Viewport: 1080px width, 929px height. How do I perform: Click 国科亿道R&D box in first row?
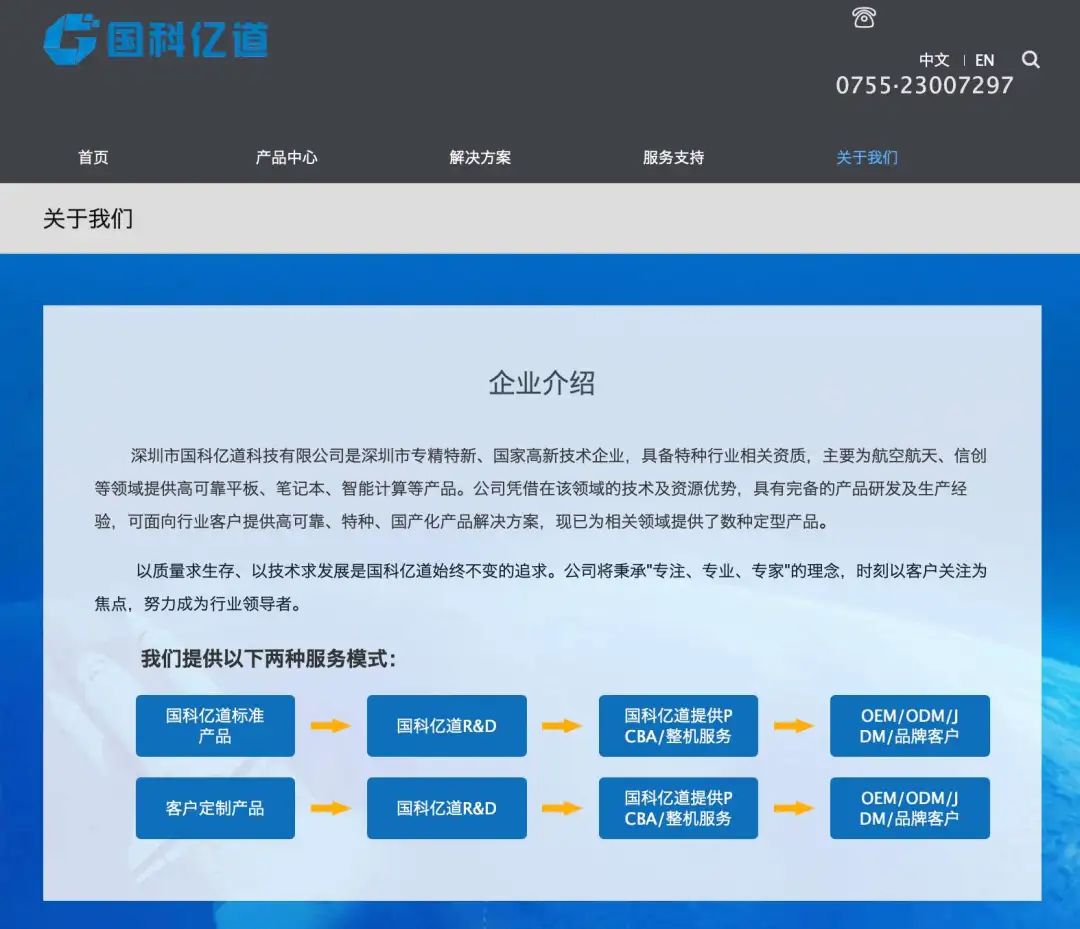(446, 726)
